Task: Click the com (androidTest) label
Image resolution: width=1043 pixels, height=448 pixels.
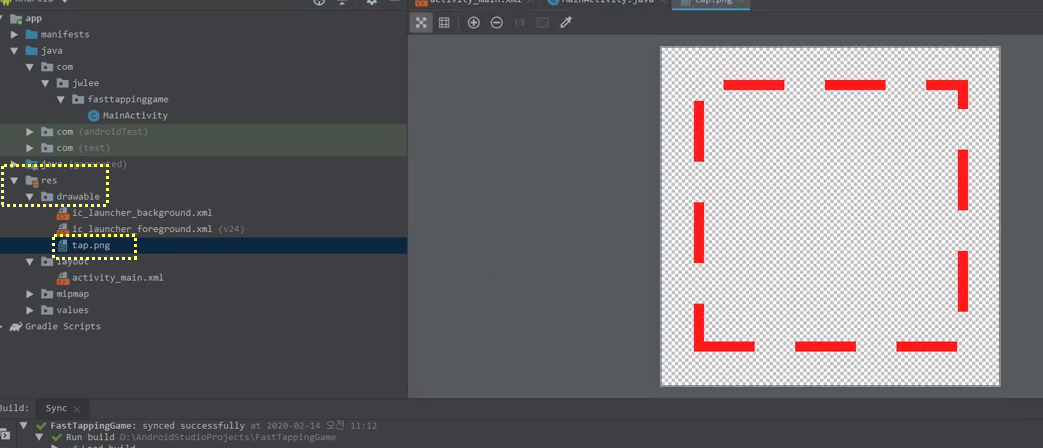Action: [102, 132]
